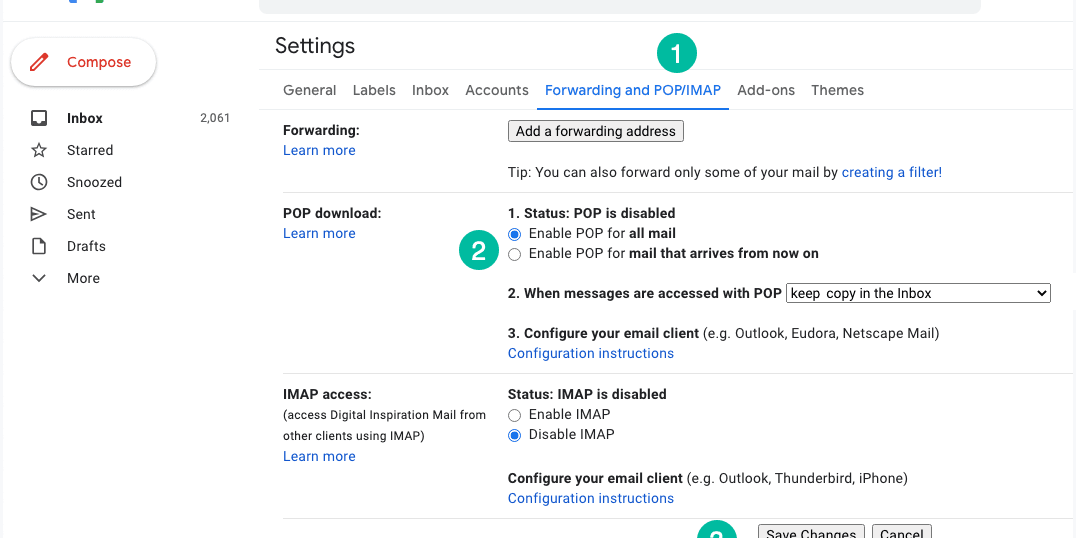Image resolution: width=1076 pixels, height=538 pixels.
Task: Switch to the Labels settings tab
Action: (374, 90)
